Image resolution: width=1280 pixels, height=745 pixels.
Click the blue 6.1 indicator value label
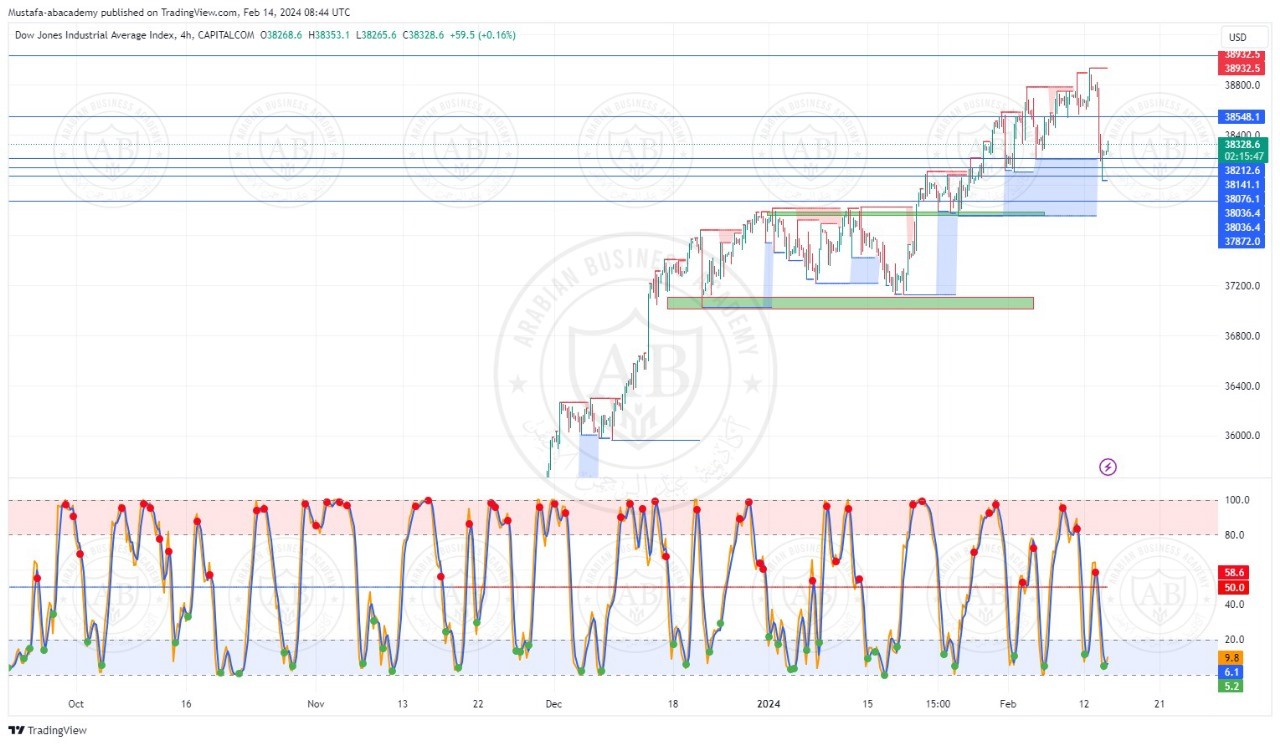1231,672
